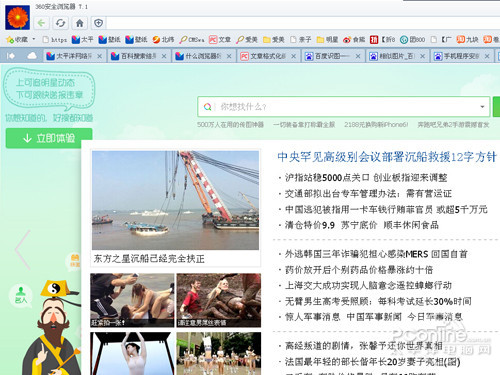
Task: Click caption 东方之星沉船已经完全扶正
Action: (x=149, y=259)
